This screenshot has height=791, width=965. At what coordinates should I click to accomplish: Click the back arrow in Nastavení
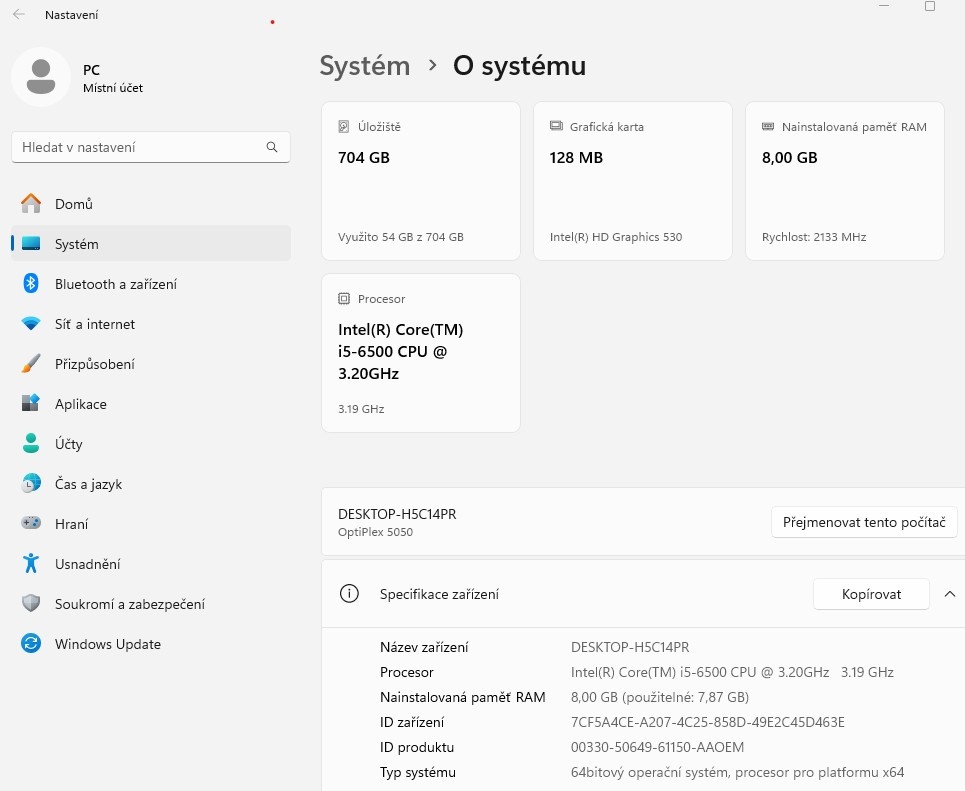coord(19,15)
